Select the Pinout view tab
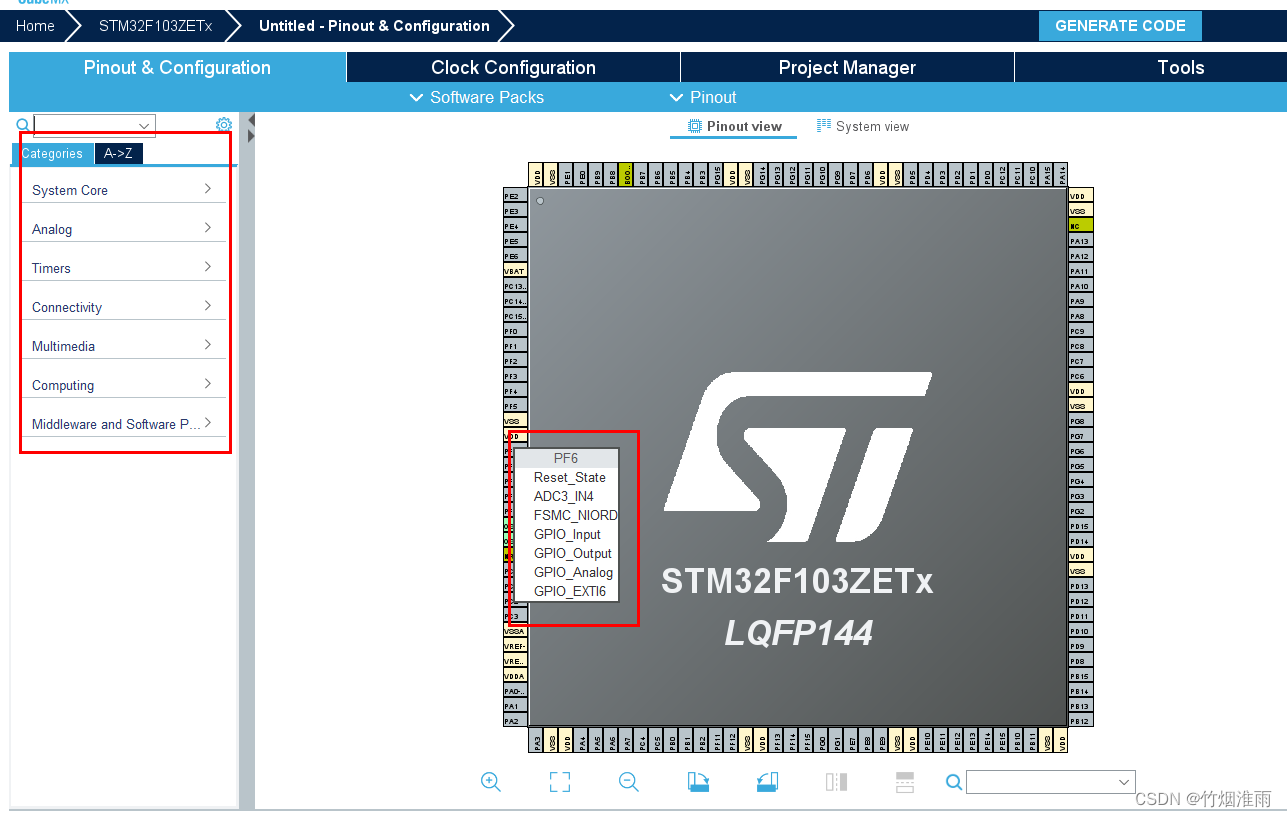The width and height of the screenshot is (1287, 817). (x=734, y=126)
